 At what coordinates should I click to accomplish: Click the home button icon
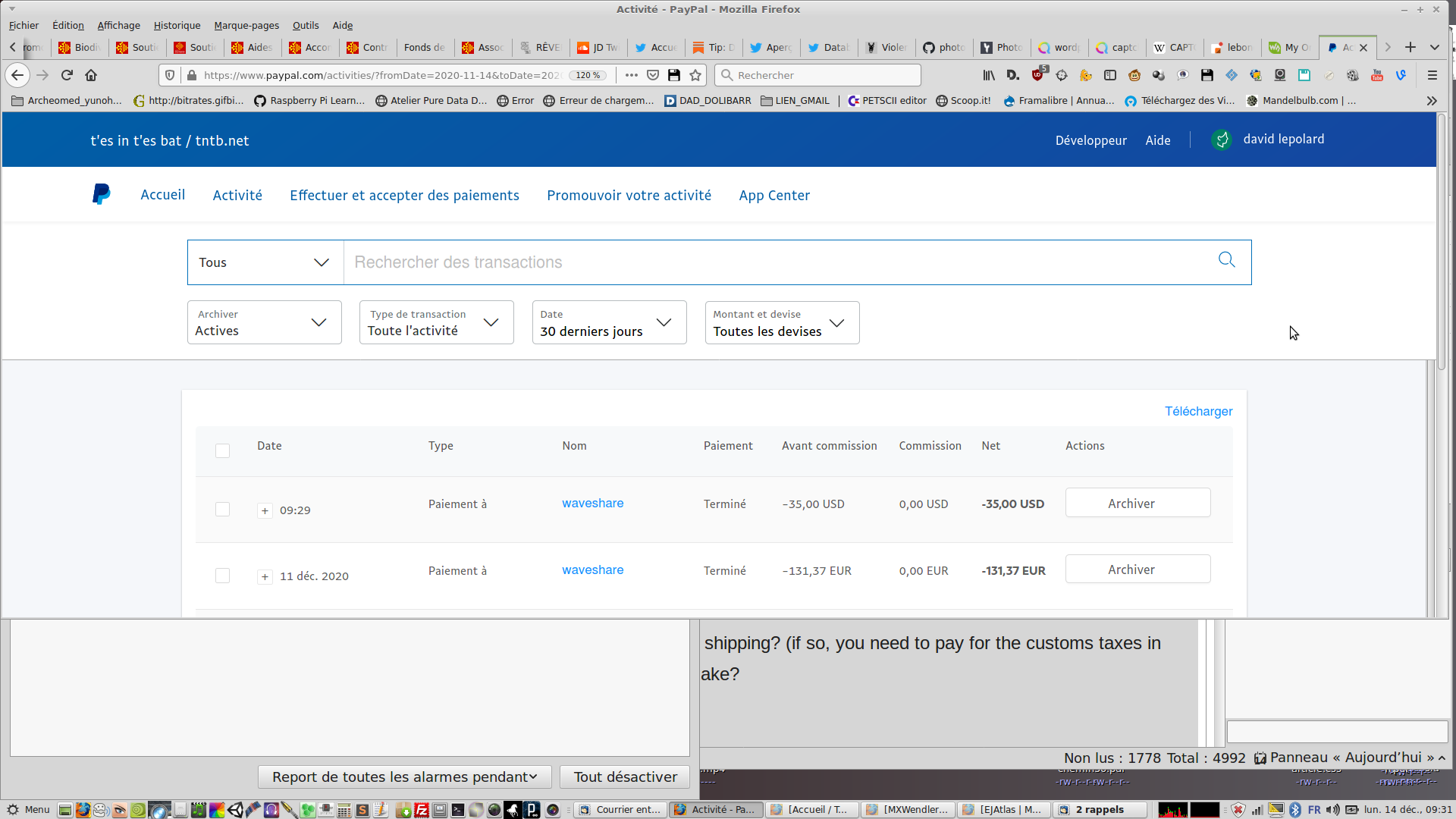coord(91,75)
